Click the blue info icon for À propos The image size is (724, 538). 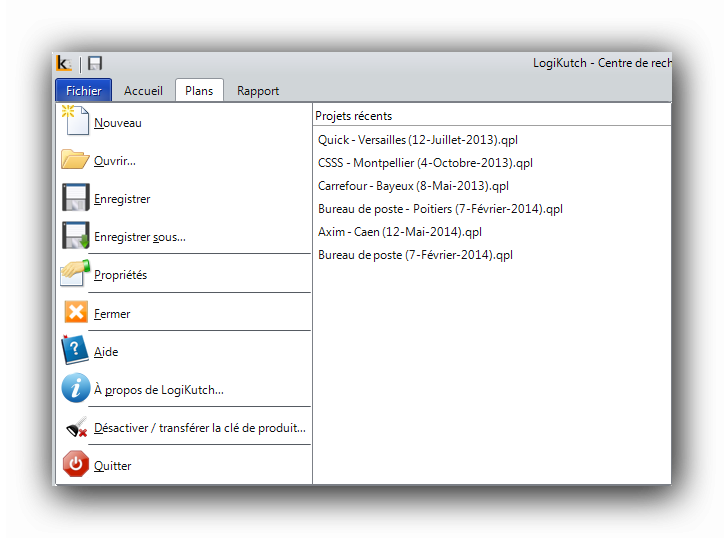pos(75,388)
